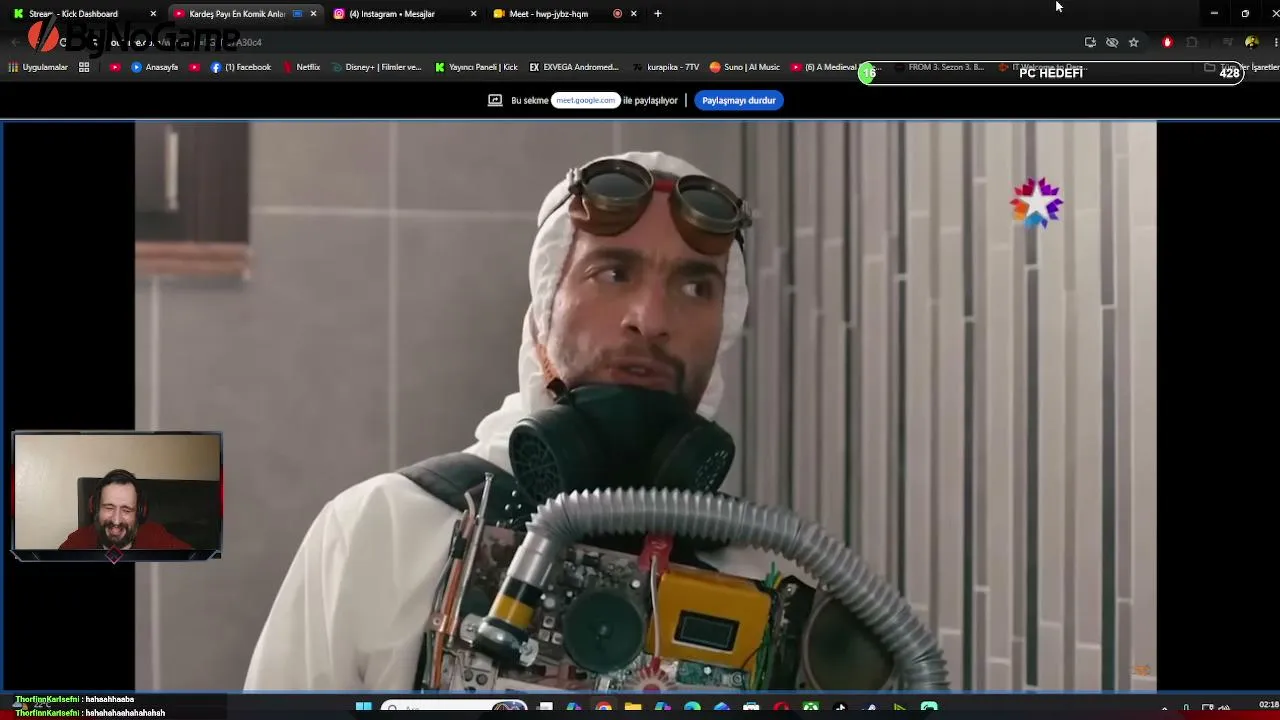Open a new browser tab
The width and height of the screenshot is (1280, 720).
(657, 14)
